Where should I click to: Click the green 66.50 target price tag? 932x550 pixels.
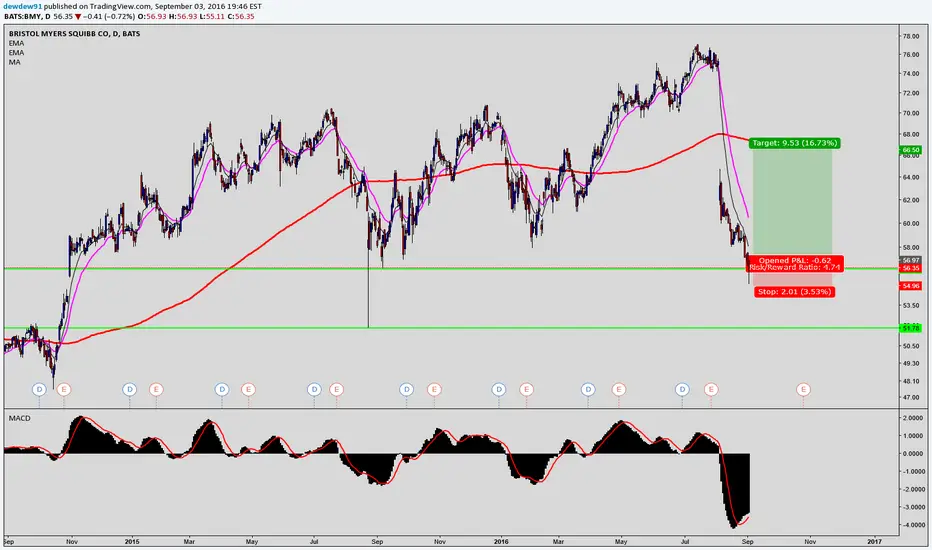point(911,150)
